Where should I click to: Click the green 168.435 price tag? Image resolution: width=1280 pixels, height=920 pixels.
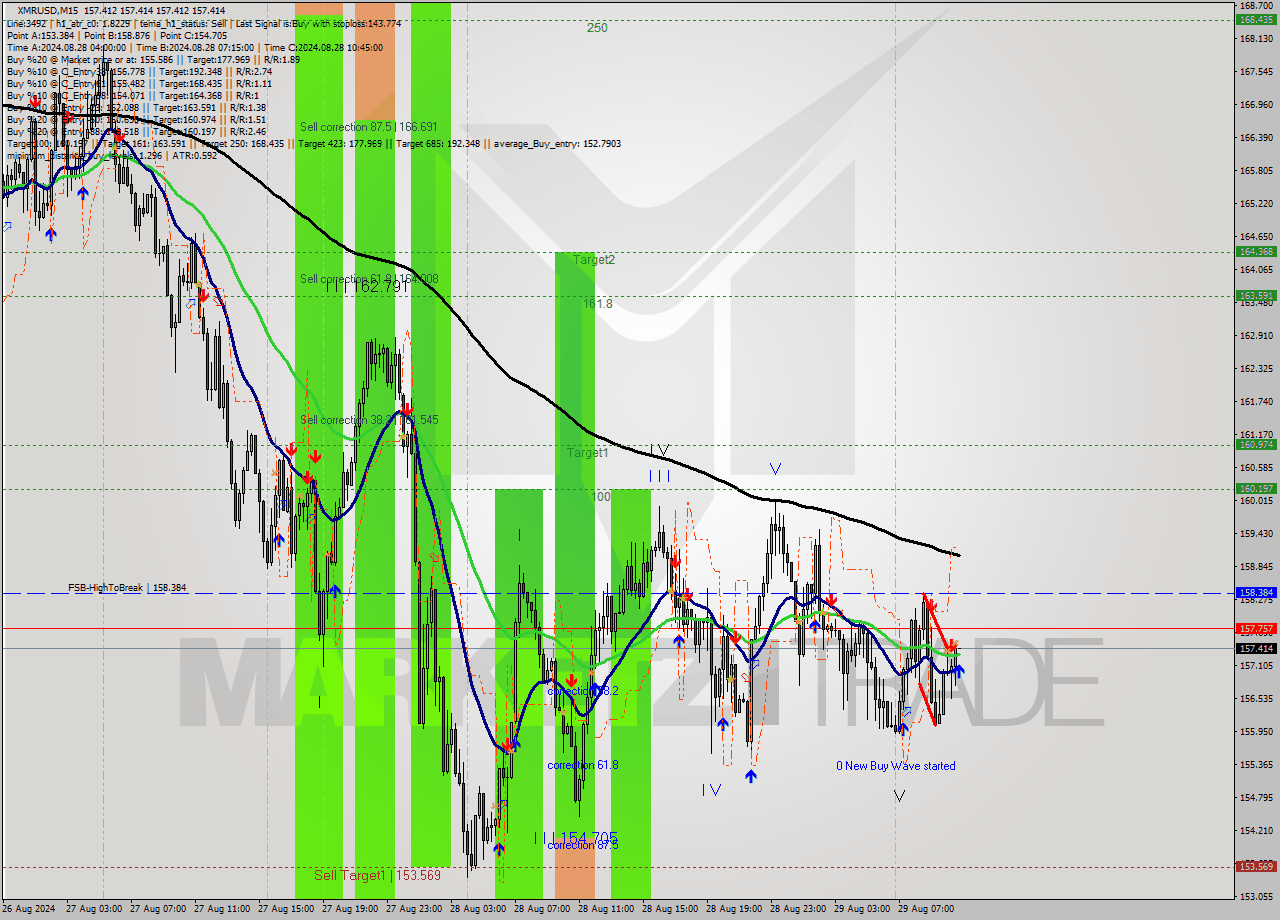[1256, 19]
